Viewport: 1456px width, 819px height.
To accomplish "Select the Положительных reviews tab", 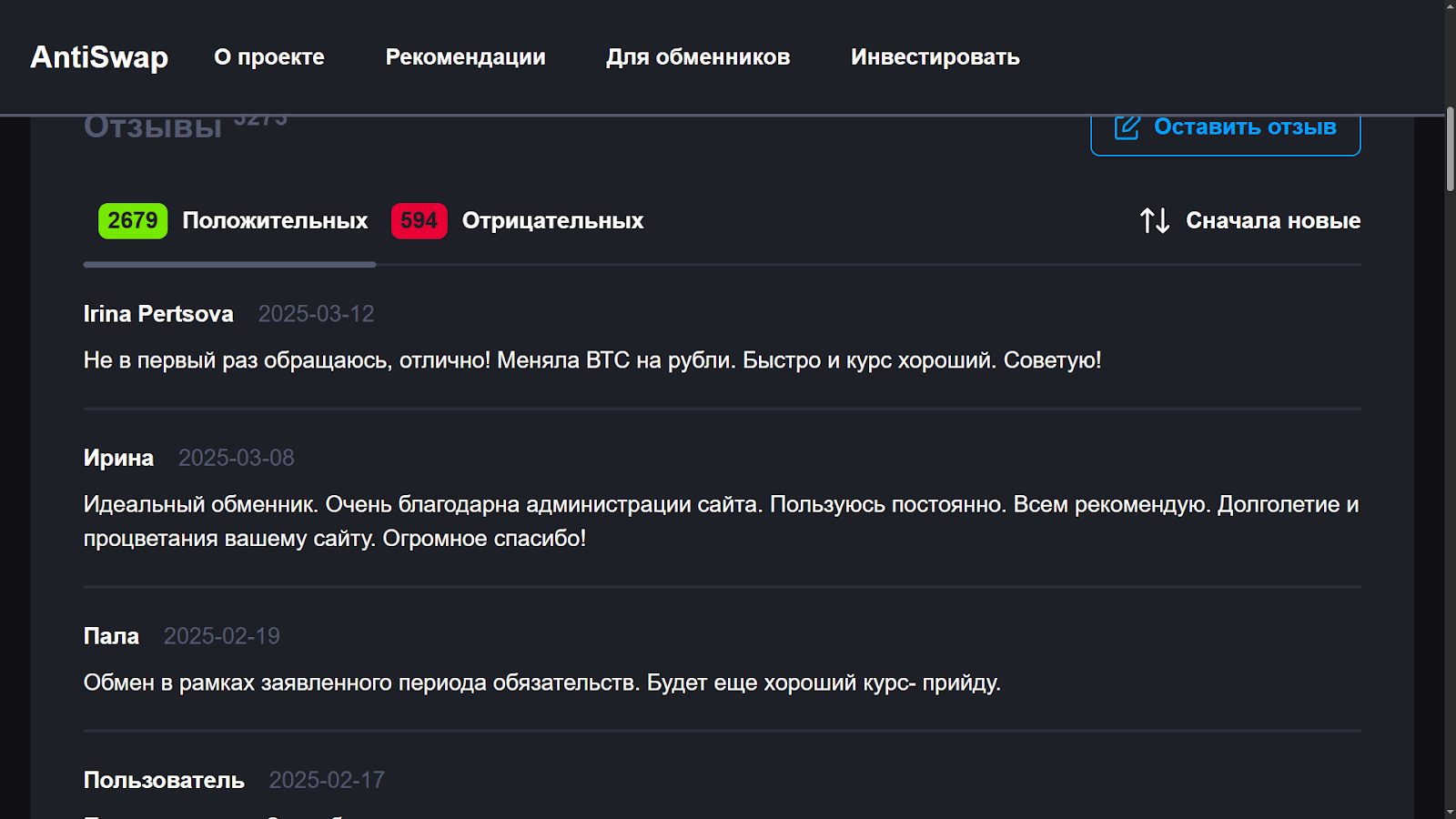I will point(233,221).
